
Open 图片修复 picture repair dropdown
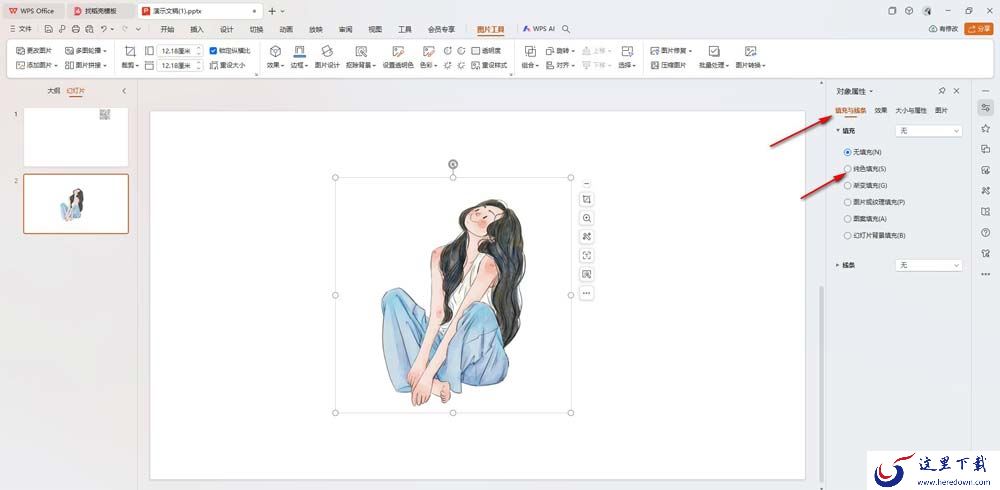(x=671, y=50)
